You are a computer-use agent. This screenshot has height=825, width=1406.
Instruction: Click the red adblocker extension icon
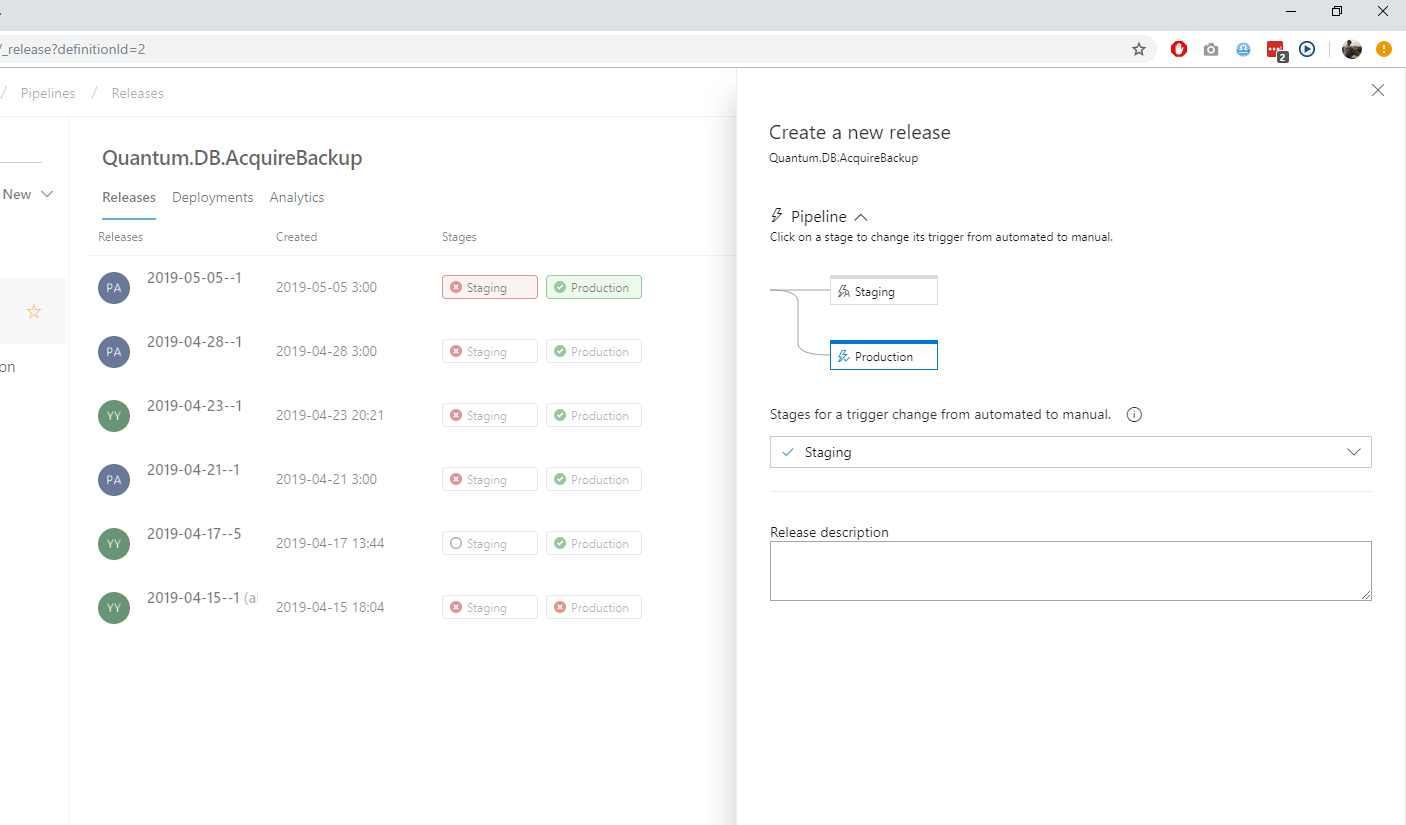tap(1179, 49)
